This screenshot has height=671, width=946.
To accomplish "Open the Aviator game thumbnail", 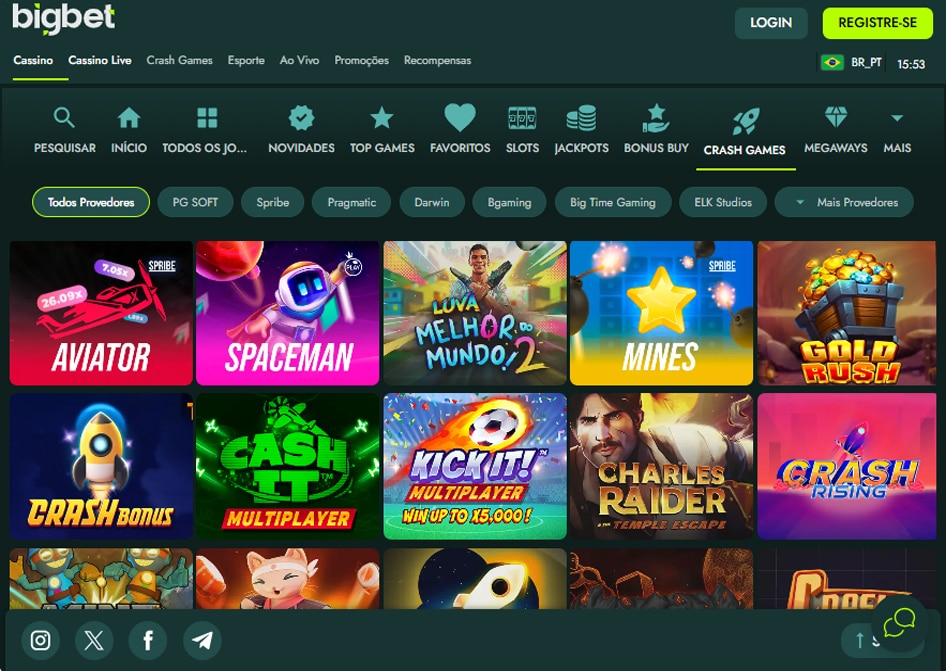I will click(100, 313).
